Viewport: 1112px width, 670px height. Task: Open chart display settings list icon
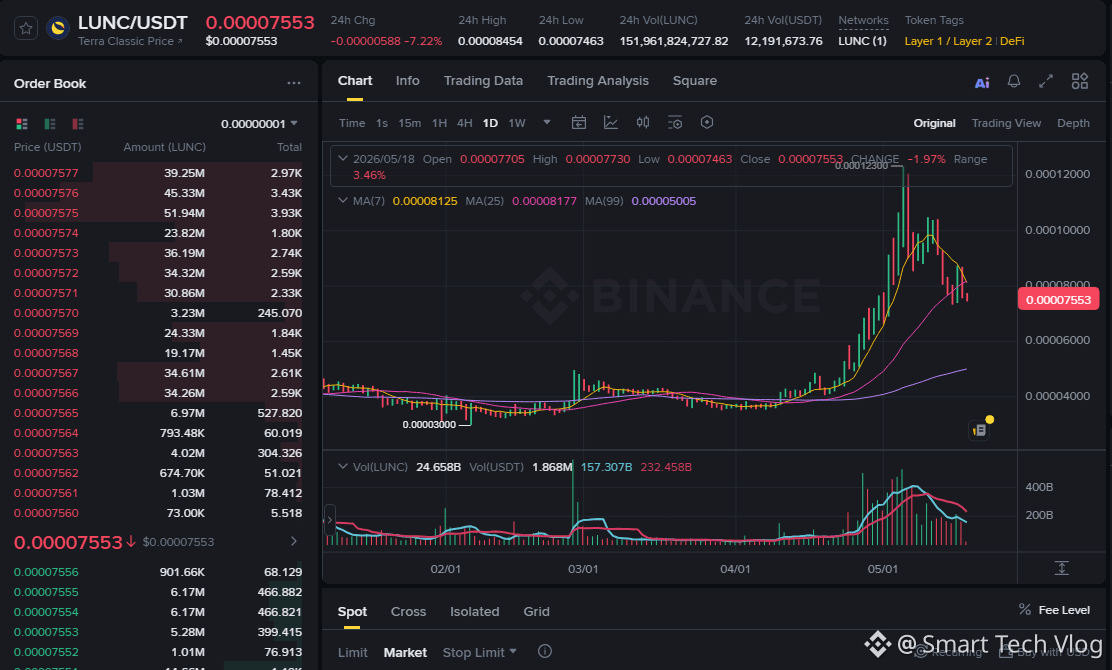pyautogui.click(x=675, y=123)
